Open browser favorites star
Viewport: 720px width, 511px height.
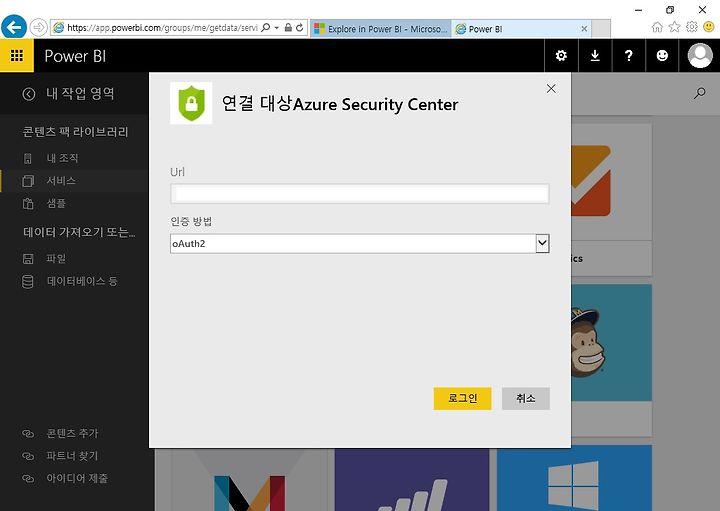(675, 27)
